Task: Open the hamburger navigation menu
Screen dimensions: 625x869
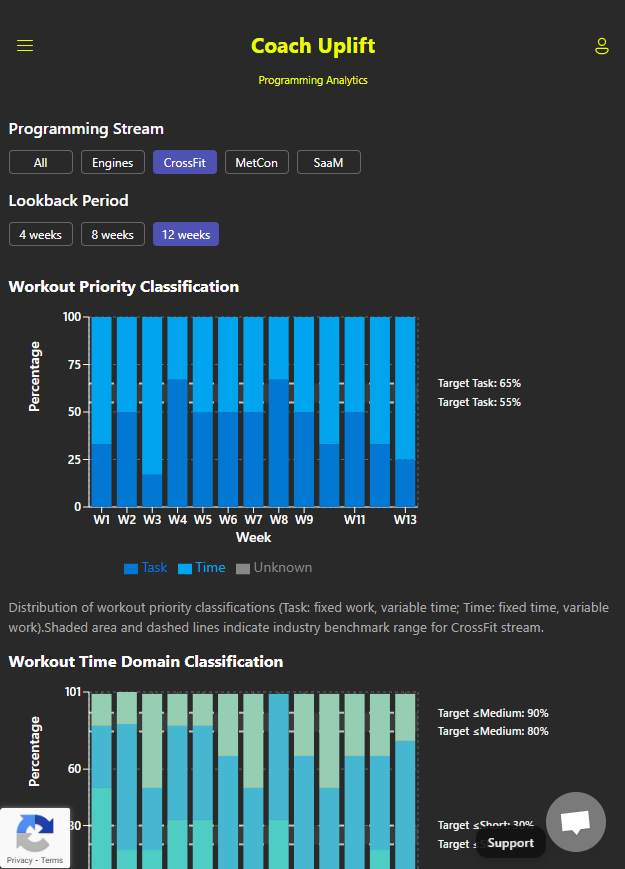Action: (x=25, y=45)
